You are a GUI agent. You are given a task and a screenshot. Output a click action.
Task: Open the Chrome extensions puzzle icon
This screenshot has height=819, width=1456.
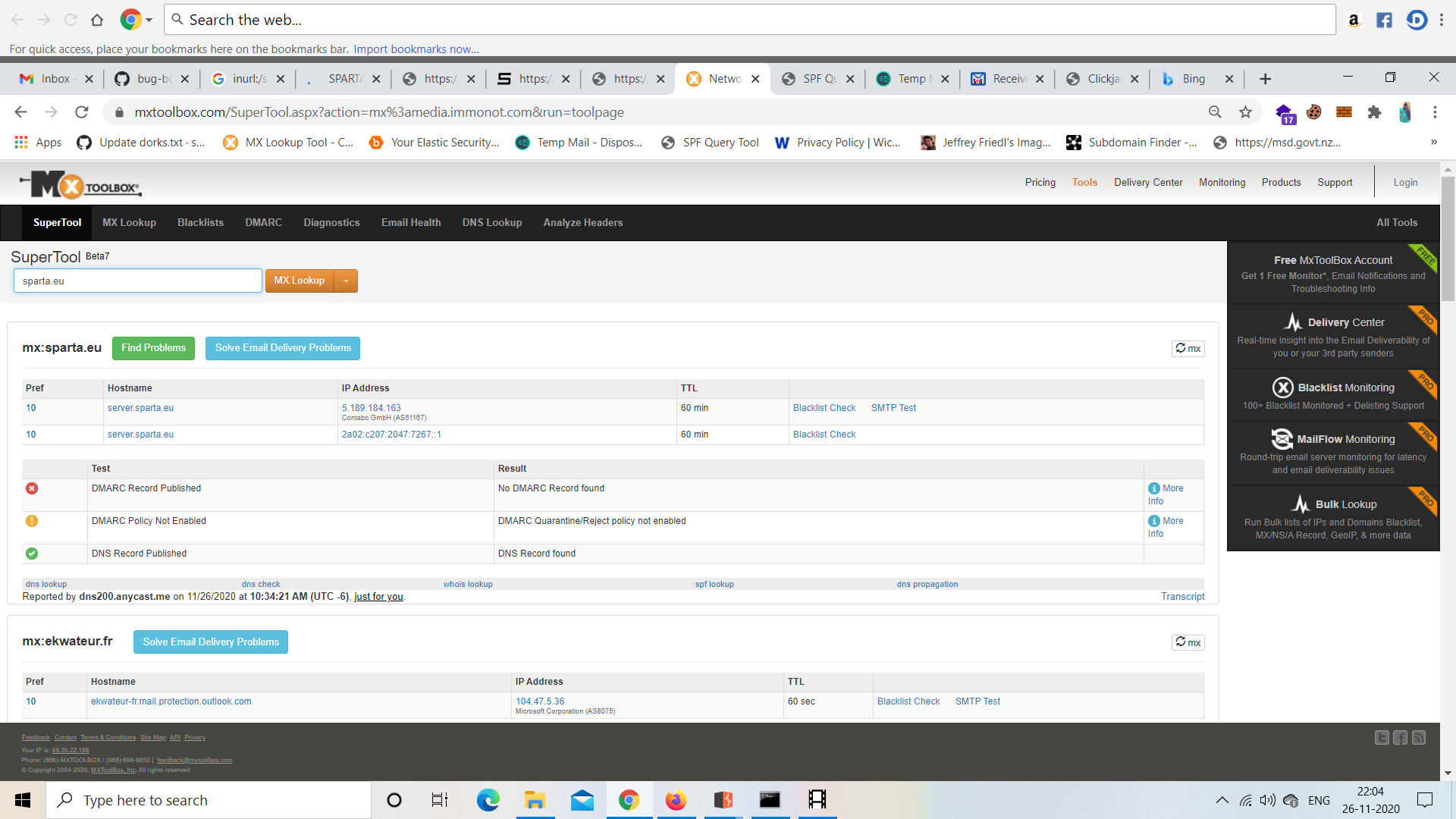[1374, 112]
